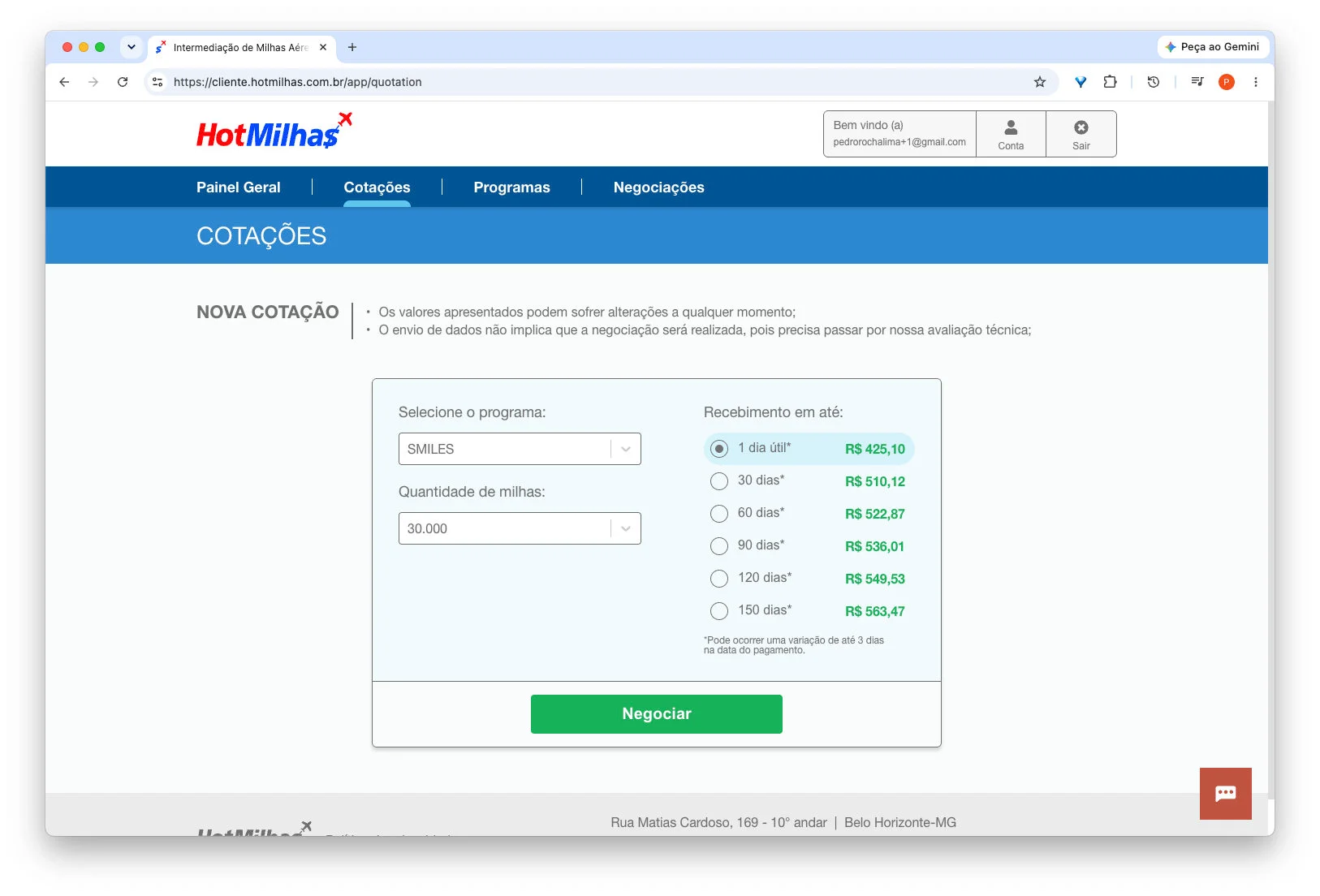Open the Programas menu item
The height and width of the screenshot is (896, 1320).
coord(511,187)
